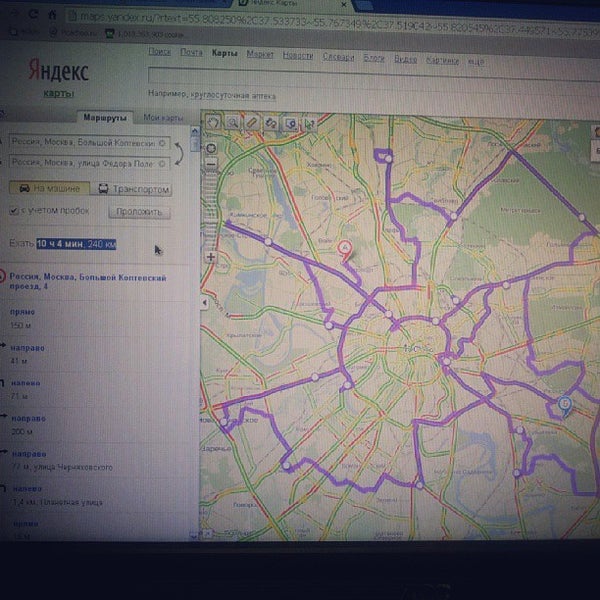
Task: Click the green bookmark icon in bookmarks bar
Action: pyautogui.click(x=110, y=34)
